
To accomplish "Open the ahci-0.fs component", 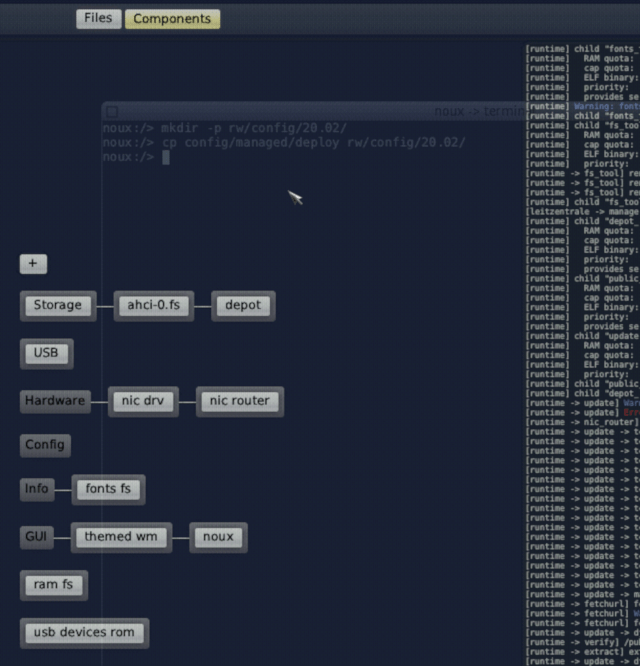I will pos(153,306).
